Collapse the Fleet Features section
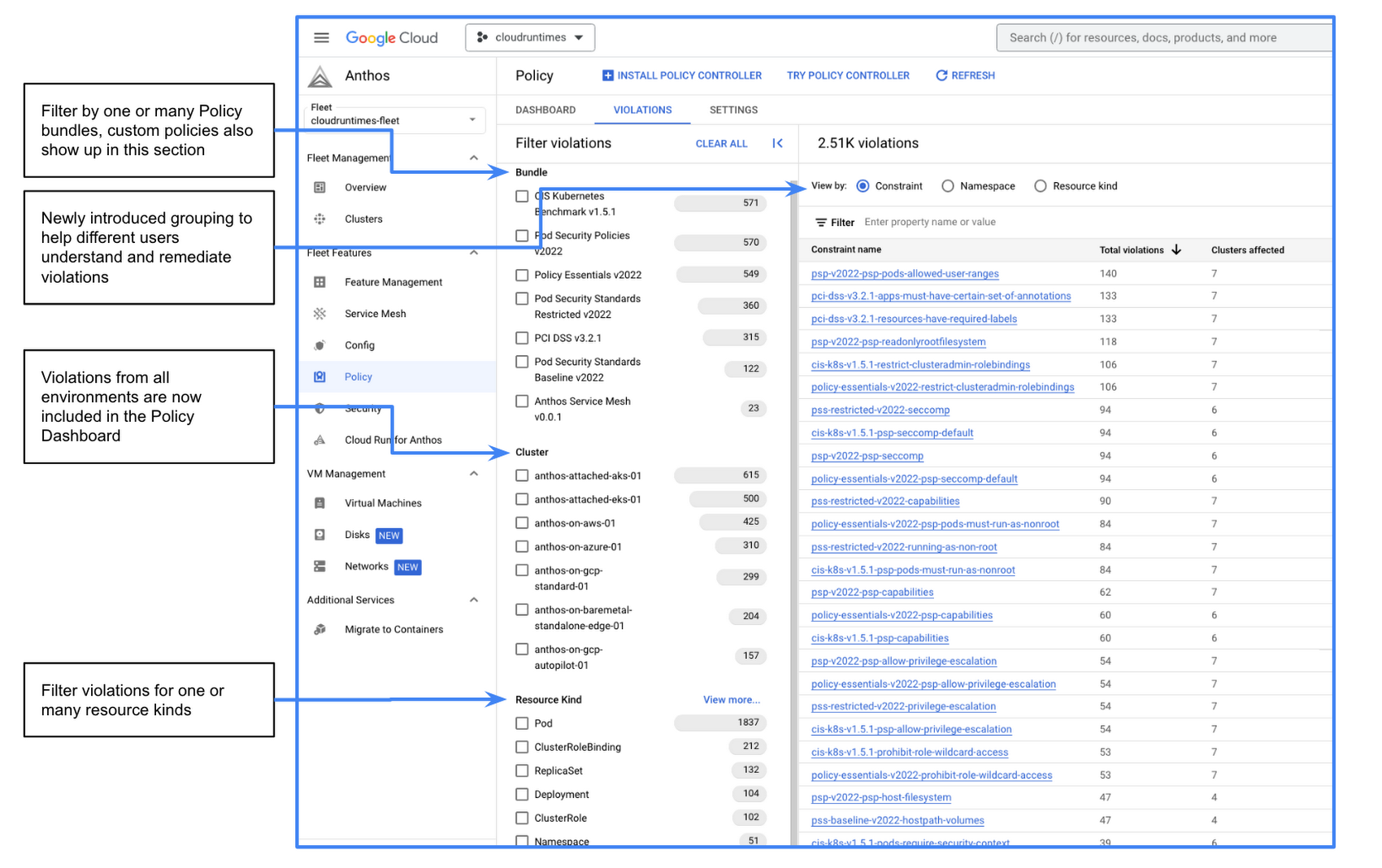This screenshot has width=1382, height=868. pyautogui.click(x=474, y=253)
